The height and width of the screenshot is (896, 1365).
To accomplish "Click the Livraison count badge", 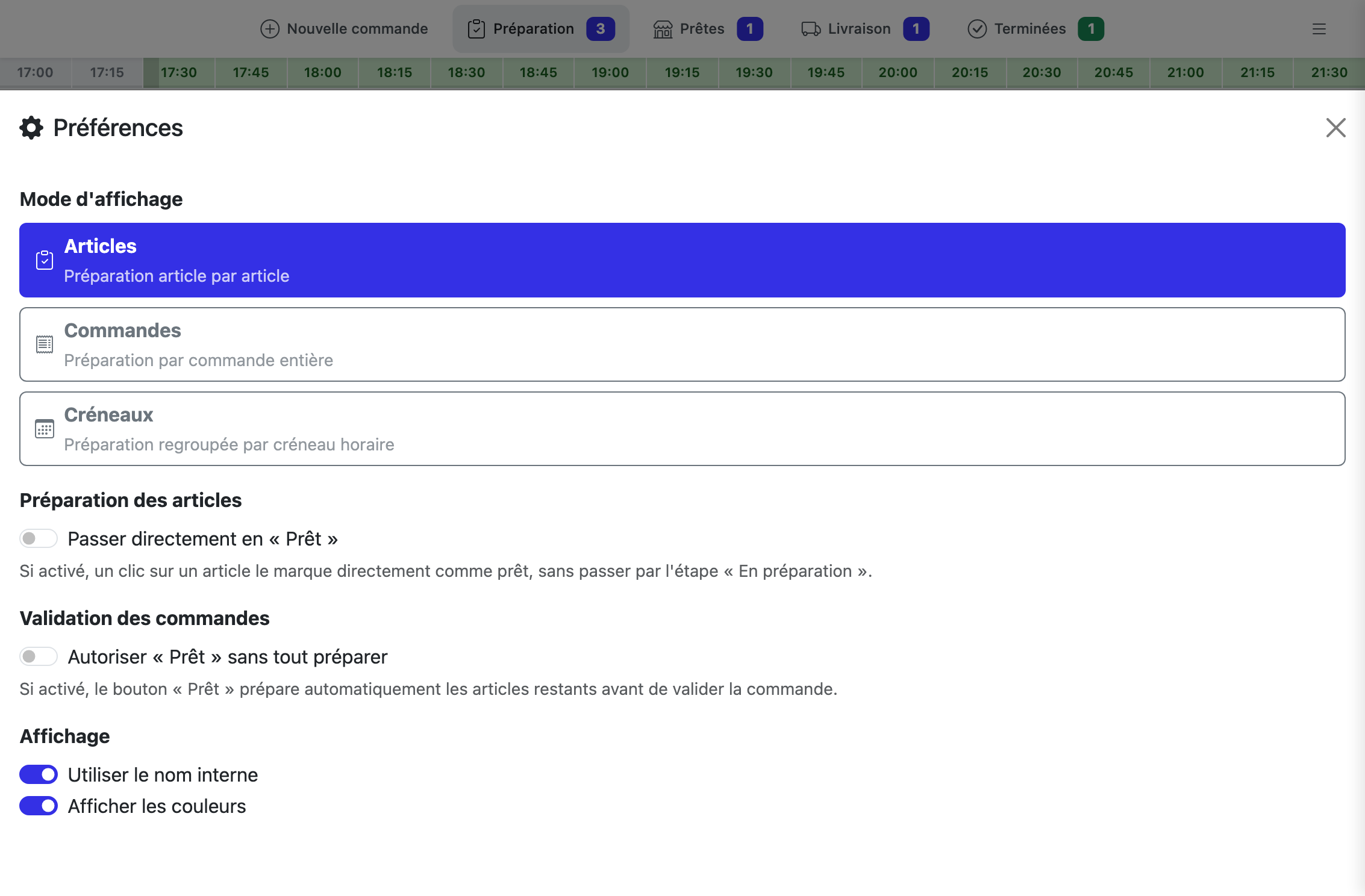I will tap(916, 29).
